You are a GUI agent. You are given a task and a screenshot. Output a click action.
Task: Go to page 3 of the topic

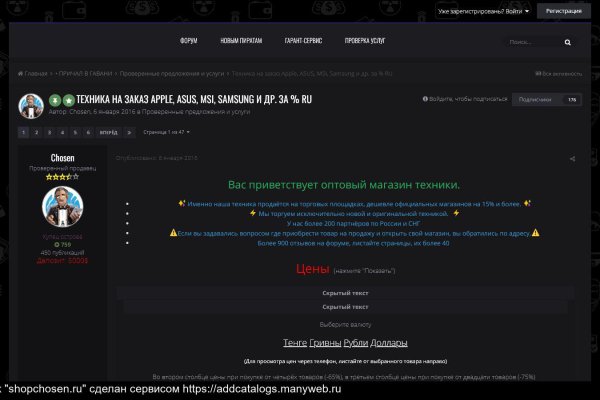coord(49,132)
